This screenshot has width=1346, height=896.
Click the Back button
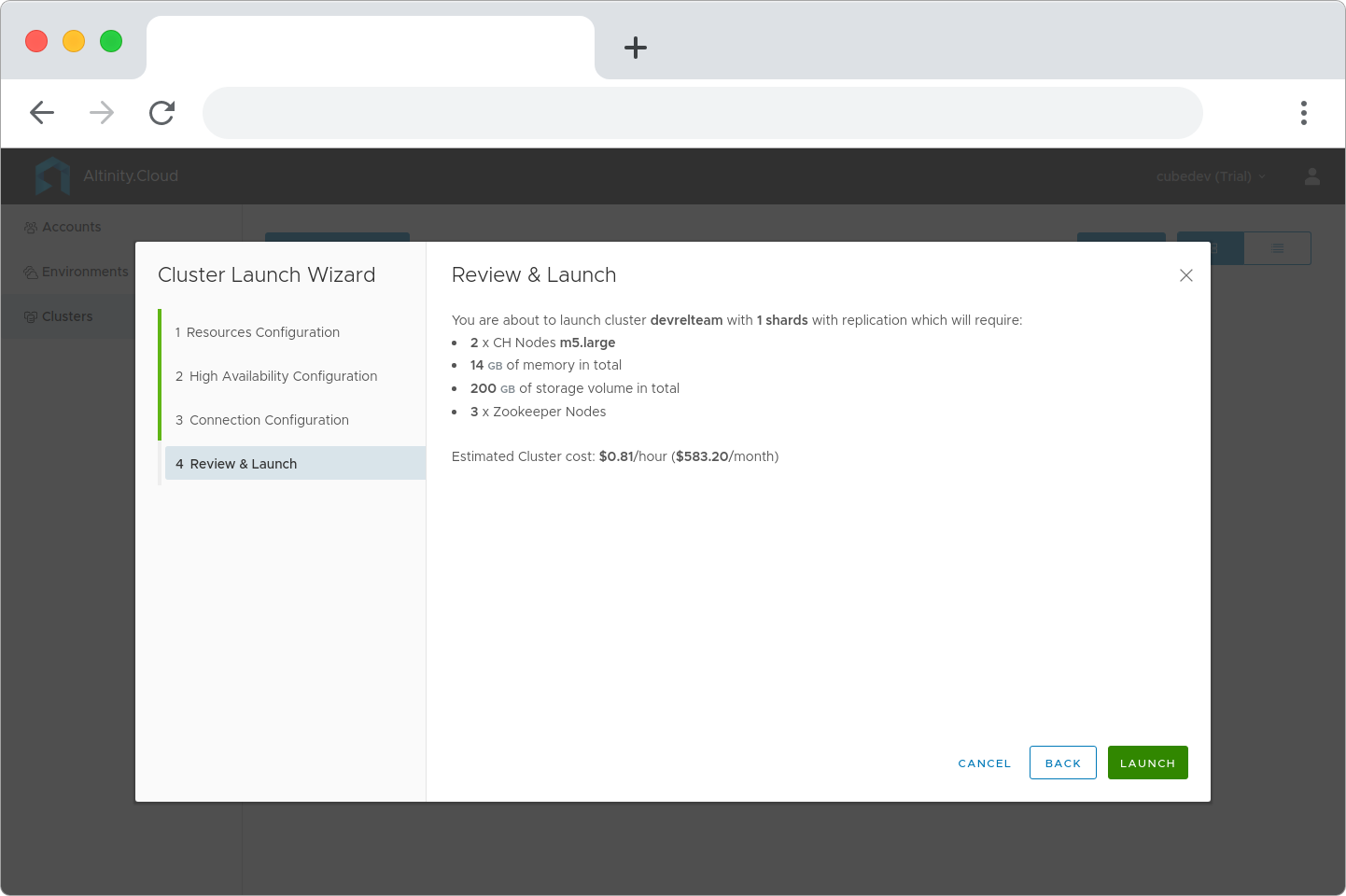pos(1063,763)
